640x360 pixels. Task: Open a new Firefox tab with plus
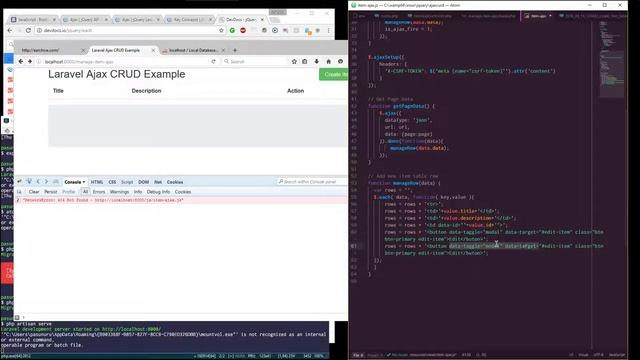click(235, 50)
